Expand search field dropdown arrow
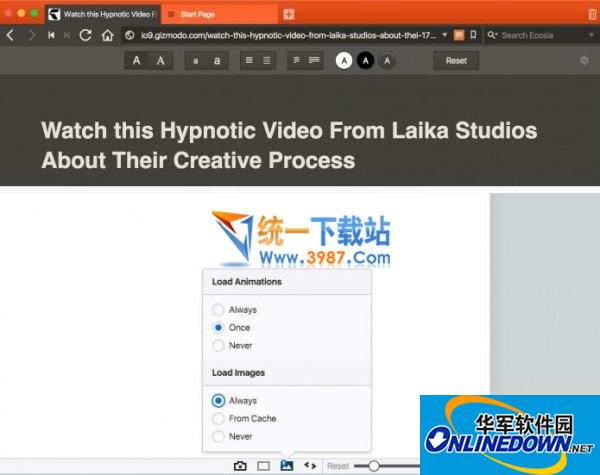The width and height of the screenshot is (600, 475). coord(592,35)
